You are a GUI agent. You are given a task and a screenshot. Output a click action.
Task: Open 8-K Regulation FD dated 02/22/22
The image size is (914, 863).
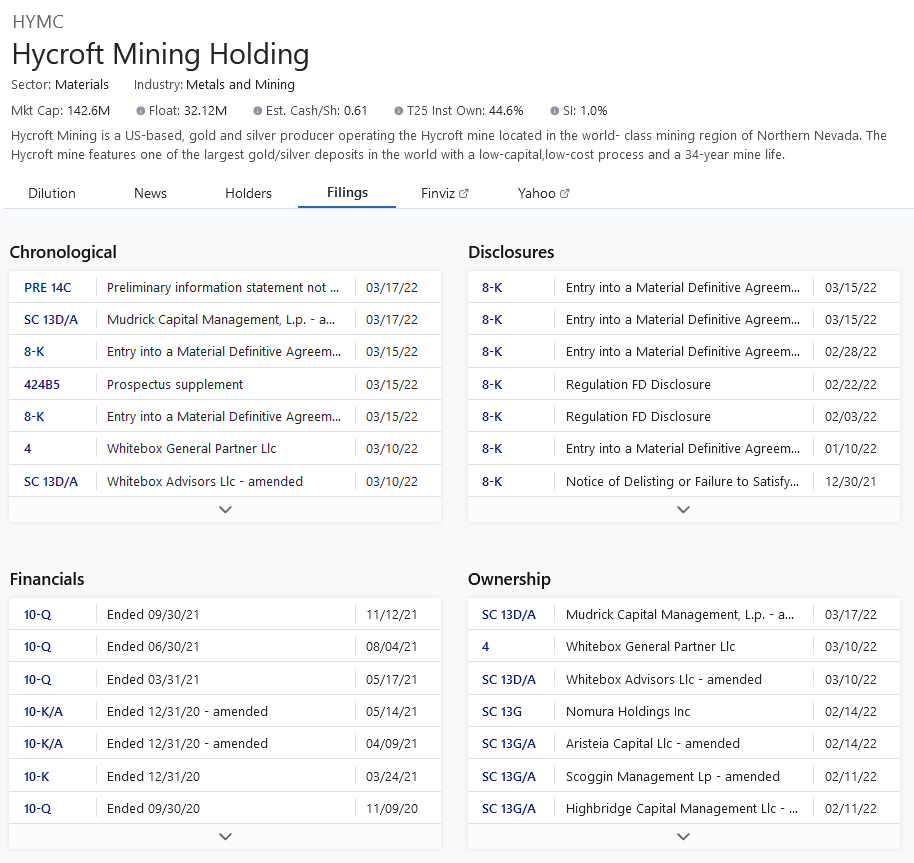[492, 385]
